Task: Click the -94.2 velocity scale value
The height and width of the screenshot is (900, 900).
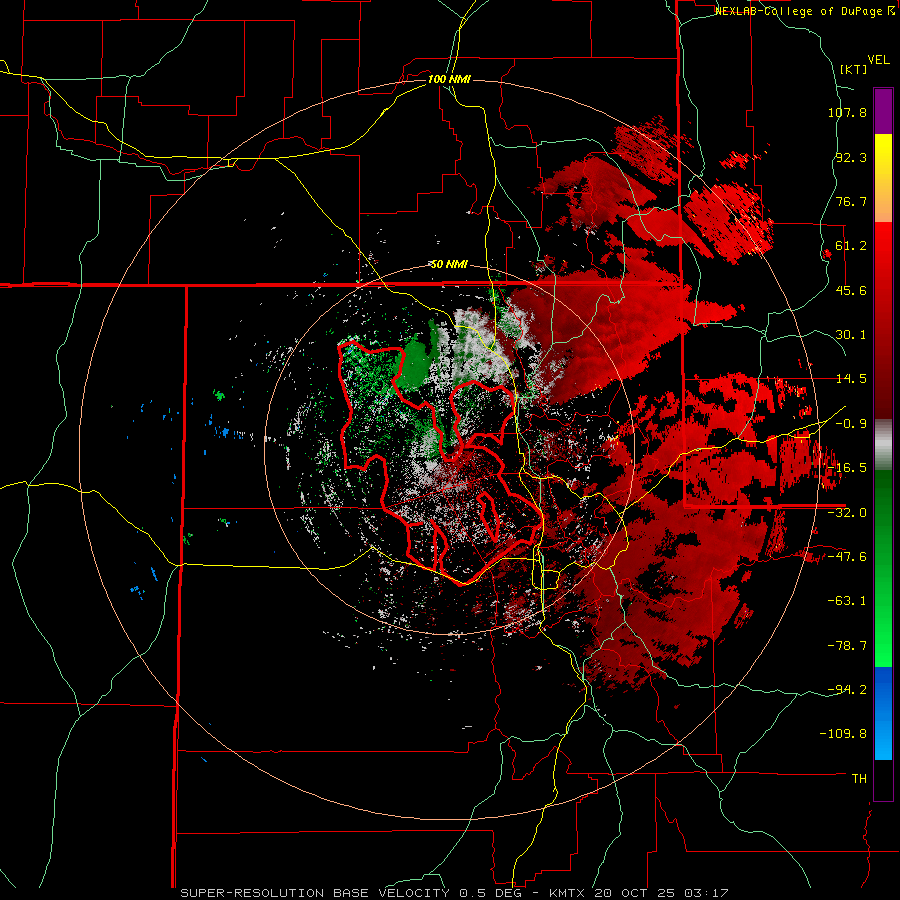Action: 847,690
